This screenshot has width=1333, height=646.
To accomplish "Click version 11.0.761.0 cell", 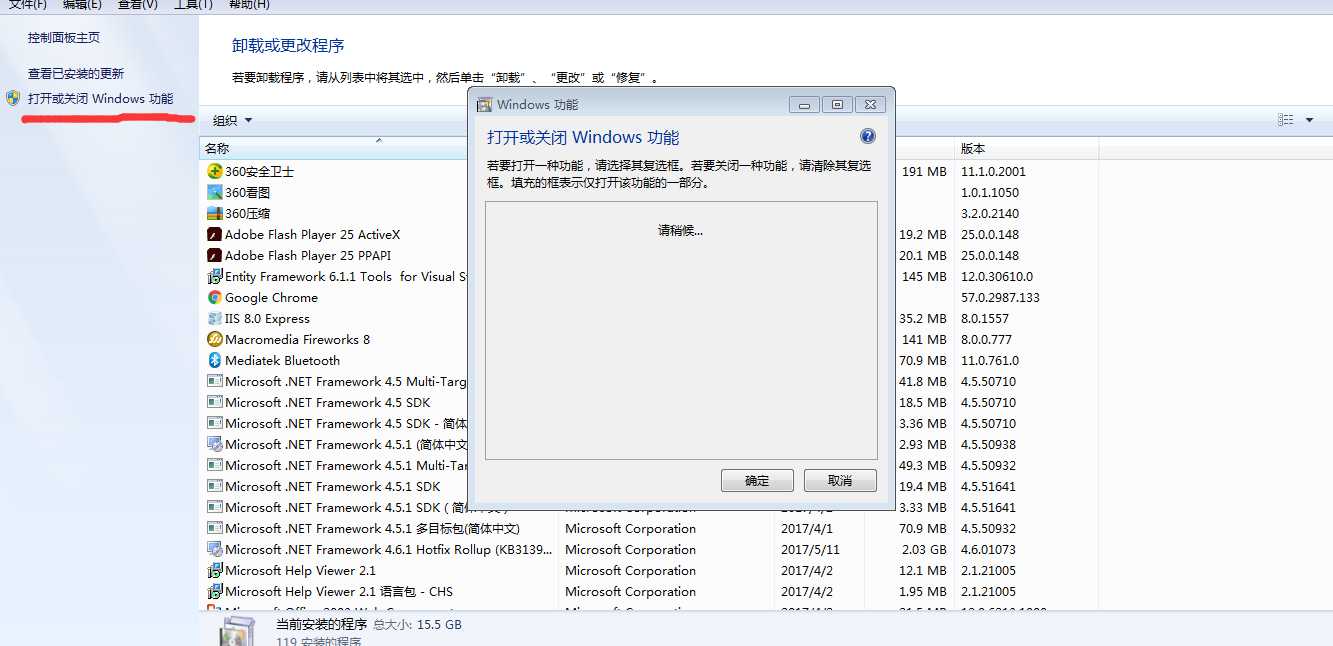I will pos(990,360).
